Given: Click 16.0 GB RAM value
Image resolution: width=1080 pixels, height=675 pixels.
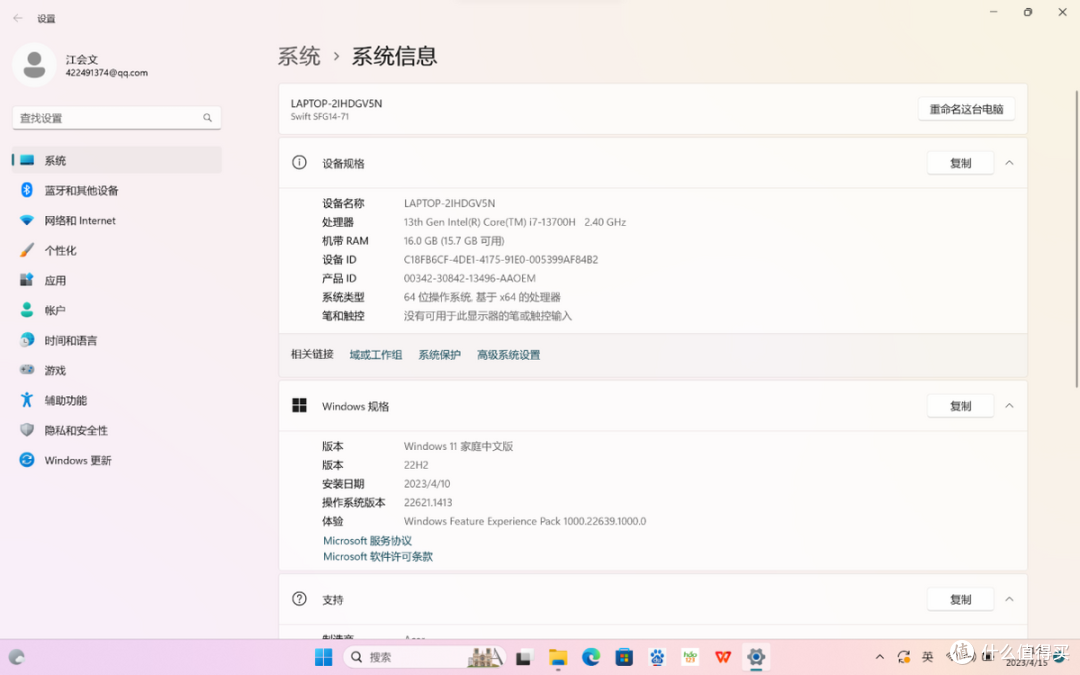Looking at the screenshot, I should coord(454,241).
